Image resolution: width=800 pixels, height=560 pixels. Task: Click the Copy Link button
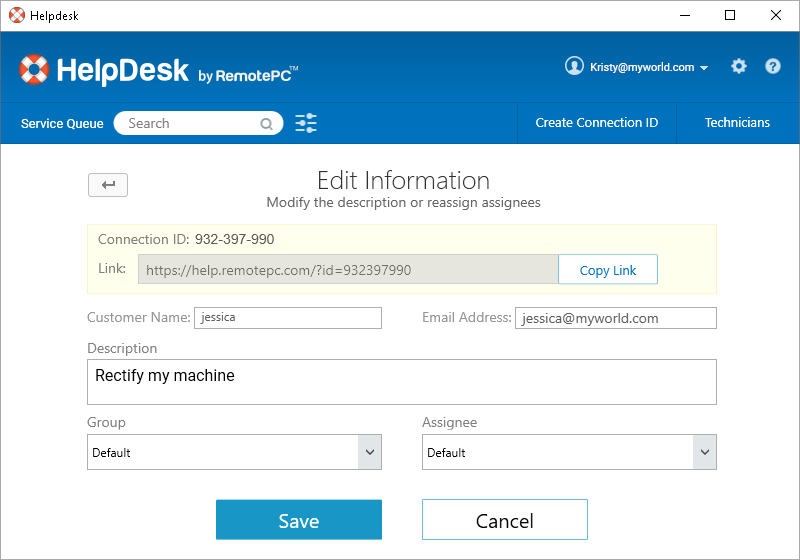(607, 270)
